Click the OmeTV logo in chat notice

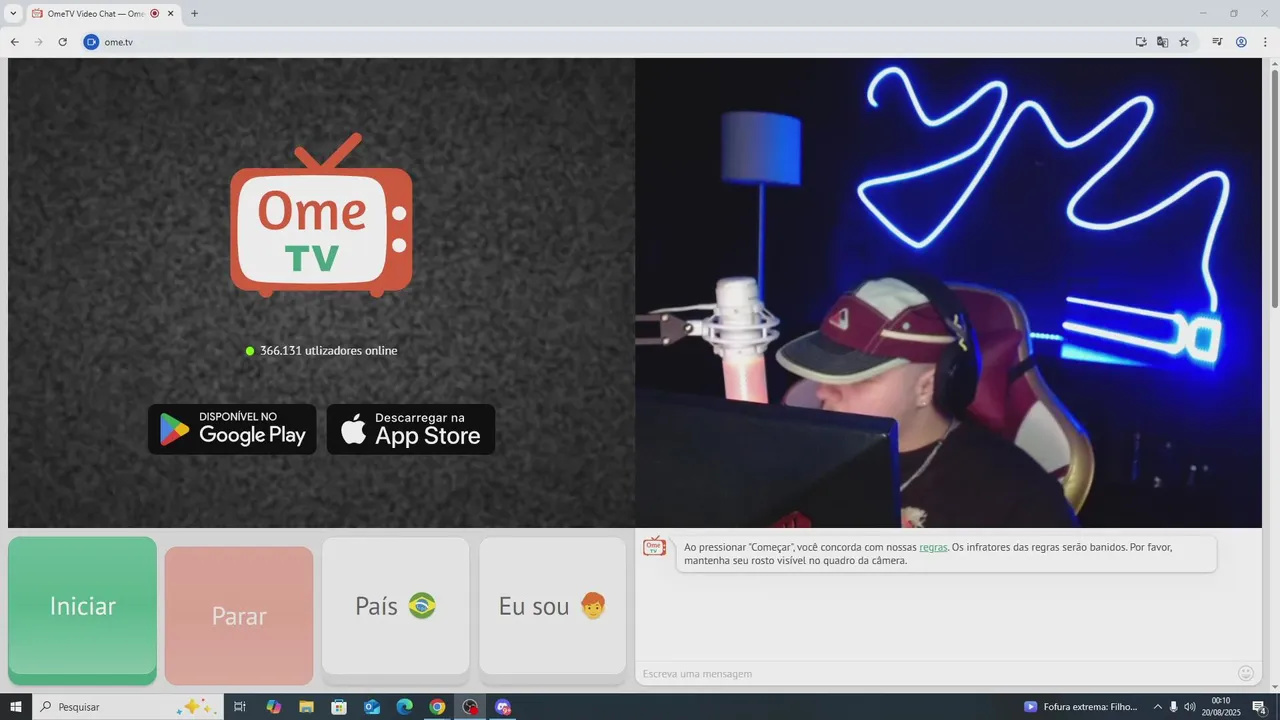click(x=654, y=546)
